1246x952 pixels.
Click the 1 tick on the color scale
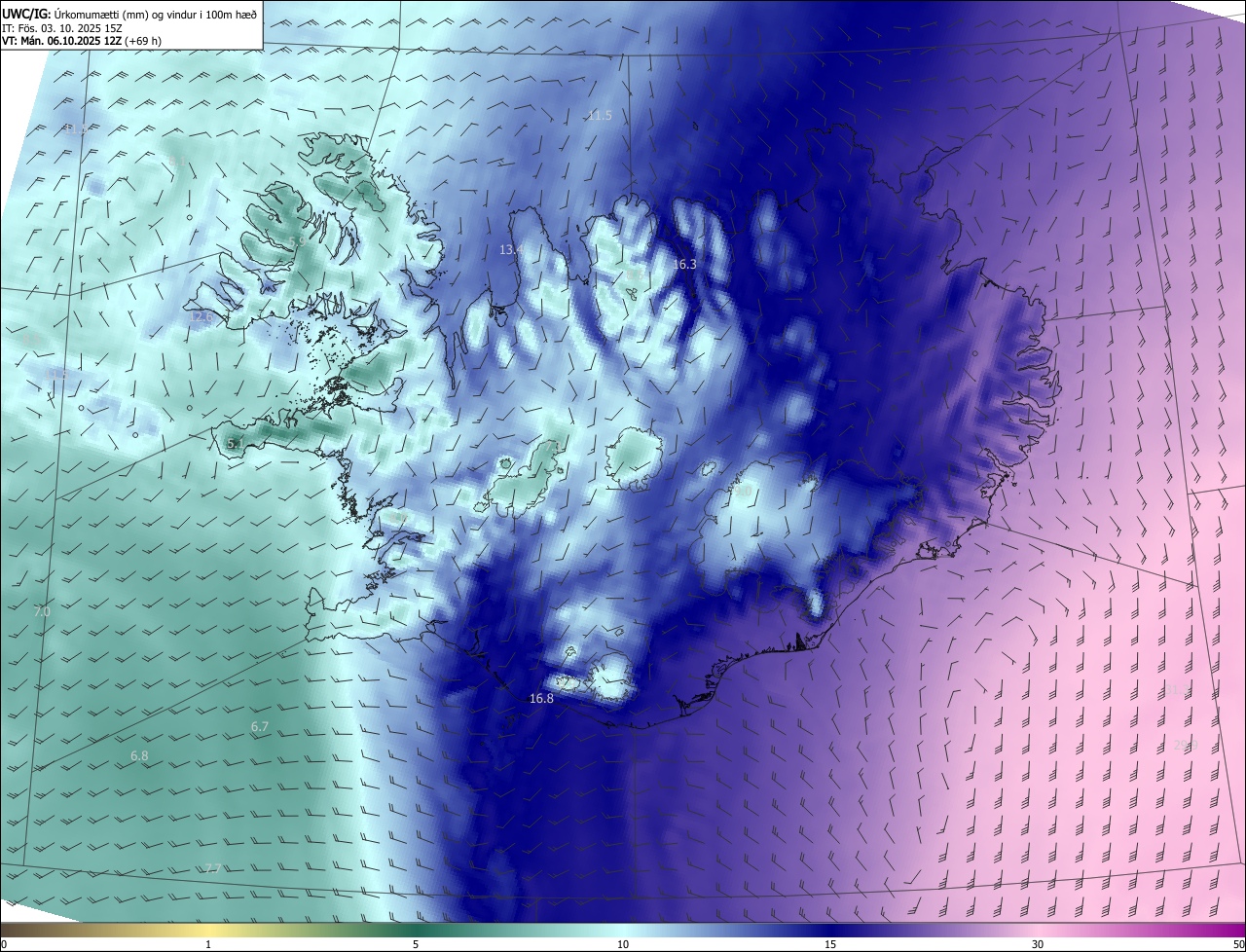coord(208,945)
